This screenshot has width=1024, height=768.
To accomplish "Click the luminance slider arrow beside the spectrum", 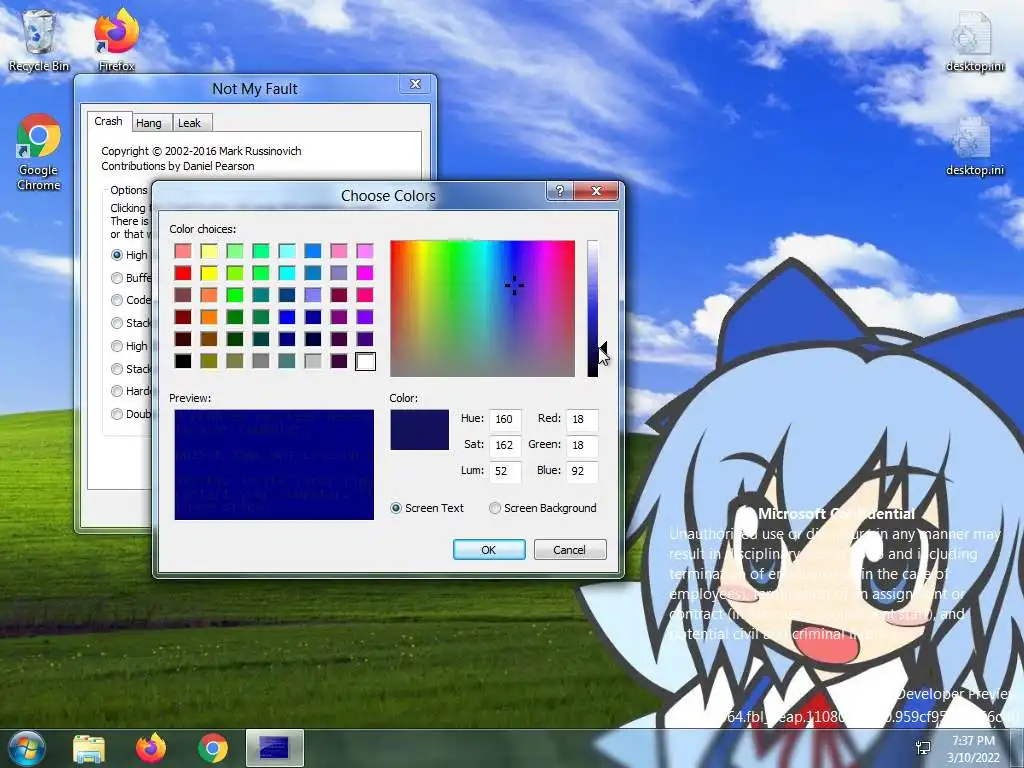I will tap(603, 348).
